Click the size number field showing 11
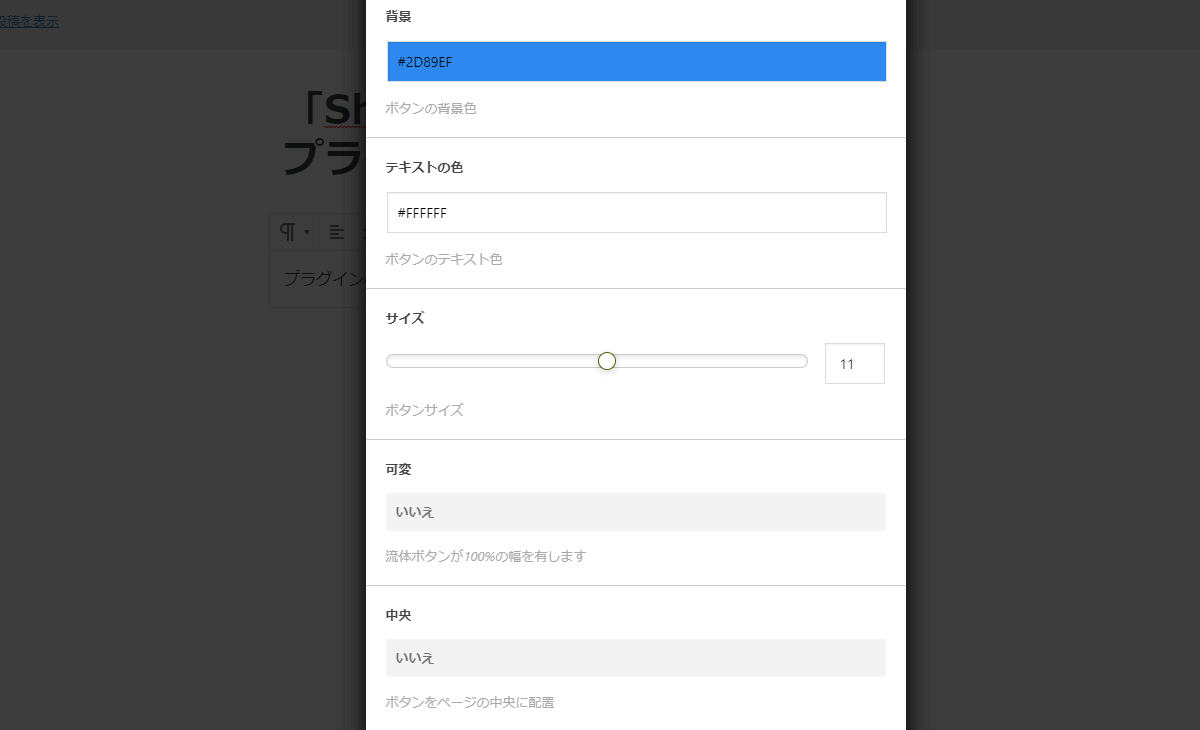Screen dimensions: 1200x730 (854, 364)
